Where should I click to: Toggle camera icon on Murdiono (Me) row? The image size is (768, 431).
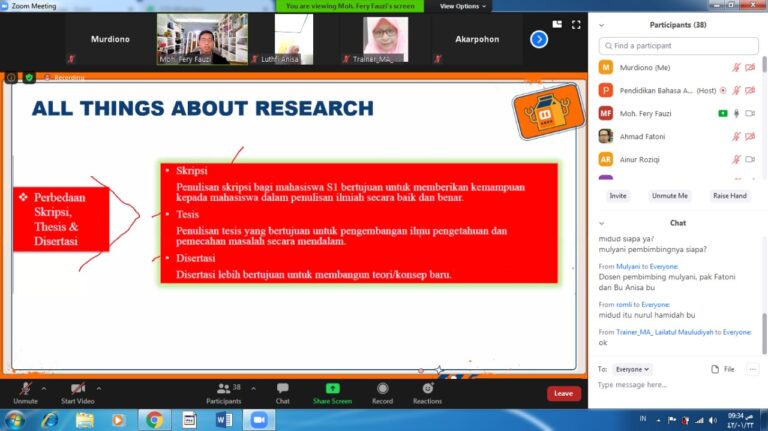pyautogui.click(x=750, y=68)
